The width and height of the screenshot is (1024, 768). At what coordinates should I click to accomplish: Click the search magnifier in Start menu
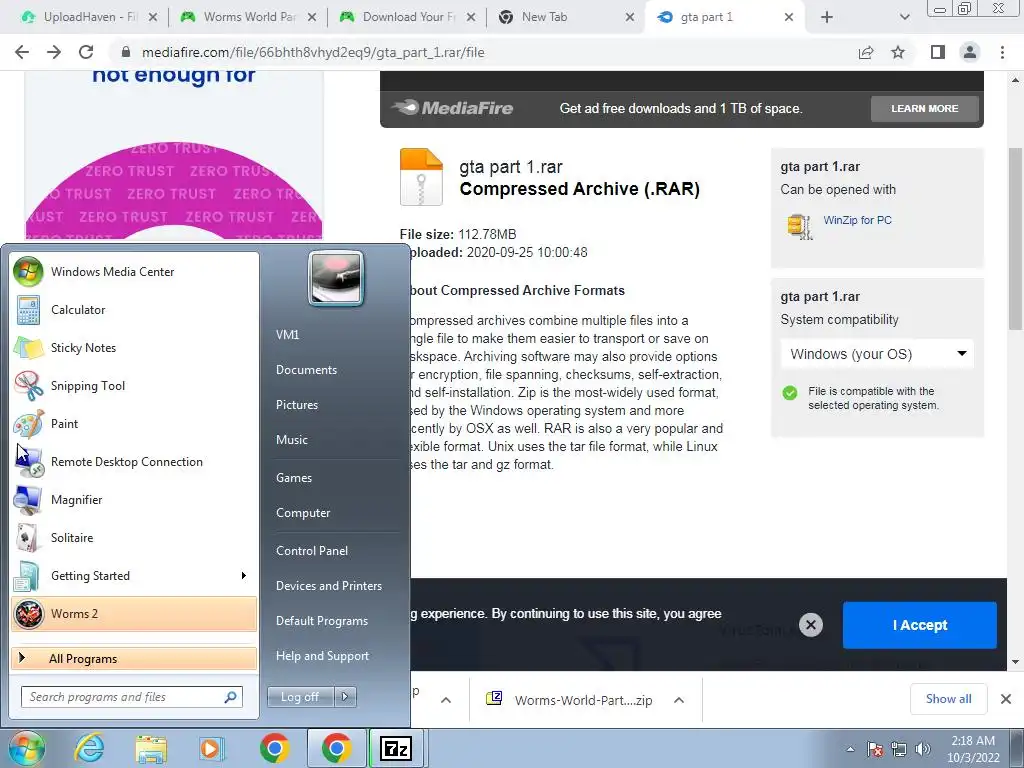point(230,697)
